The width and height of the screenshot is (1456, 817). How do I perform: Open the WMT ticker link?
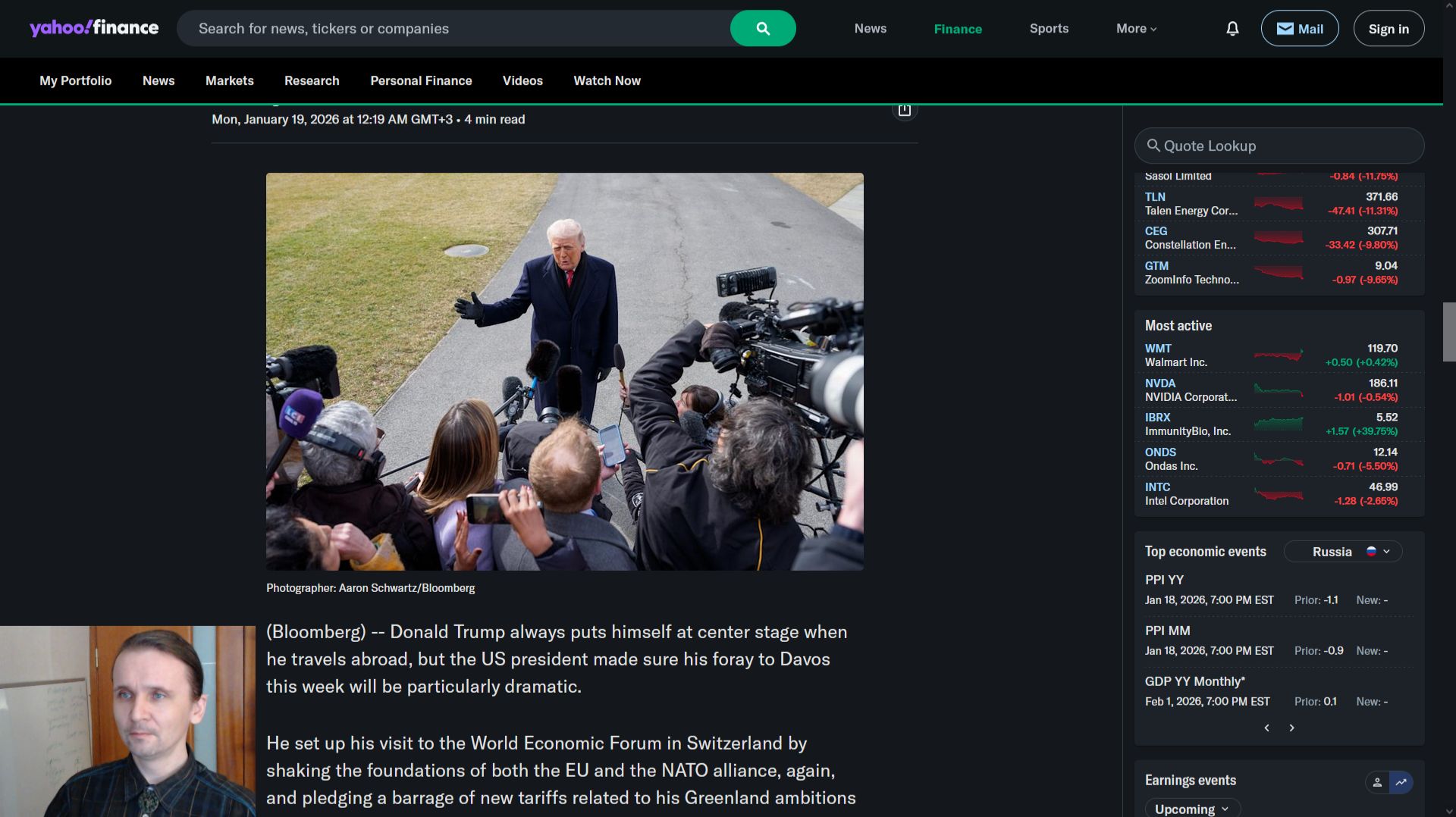coord(1158,349)
